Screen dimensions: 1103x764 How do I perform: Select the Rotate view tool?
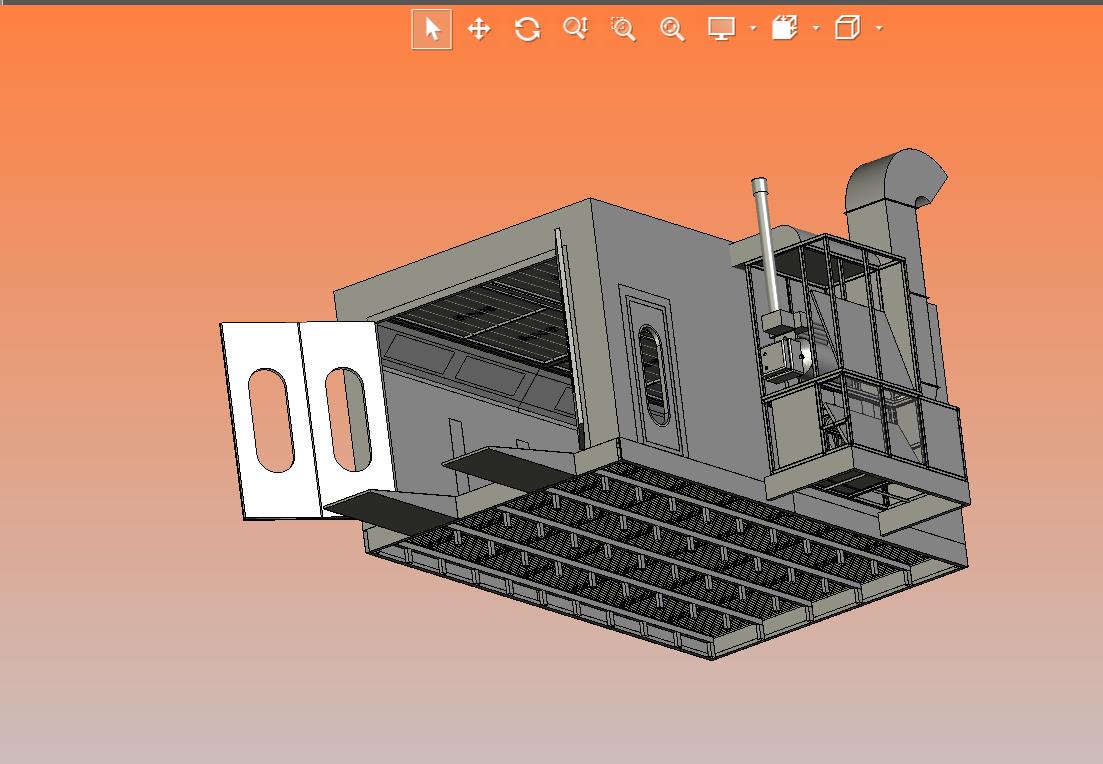[x=528, y=29]
